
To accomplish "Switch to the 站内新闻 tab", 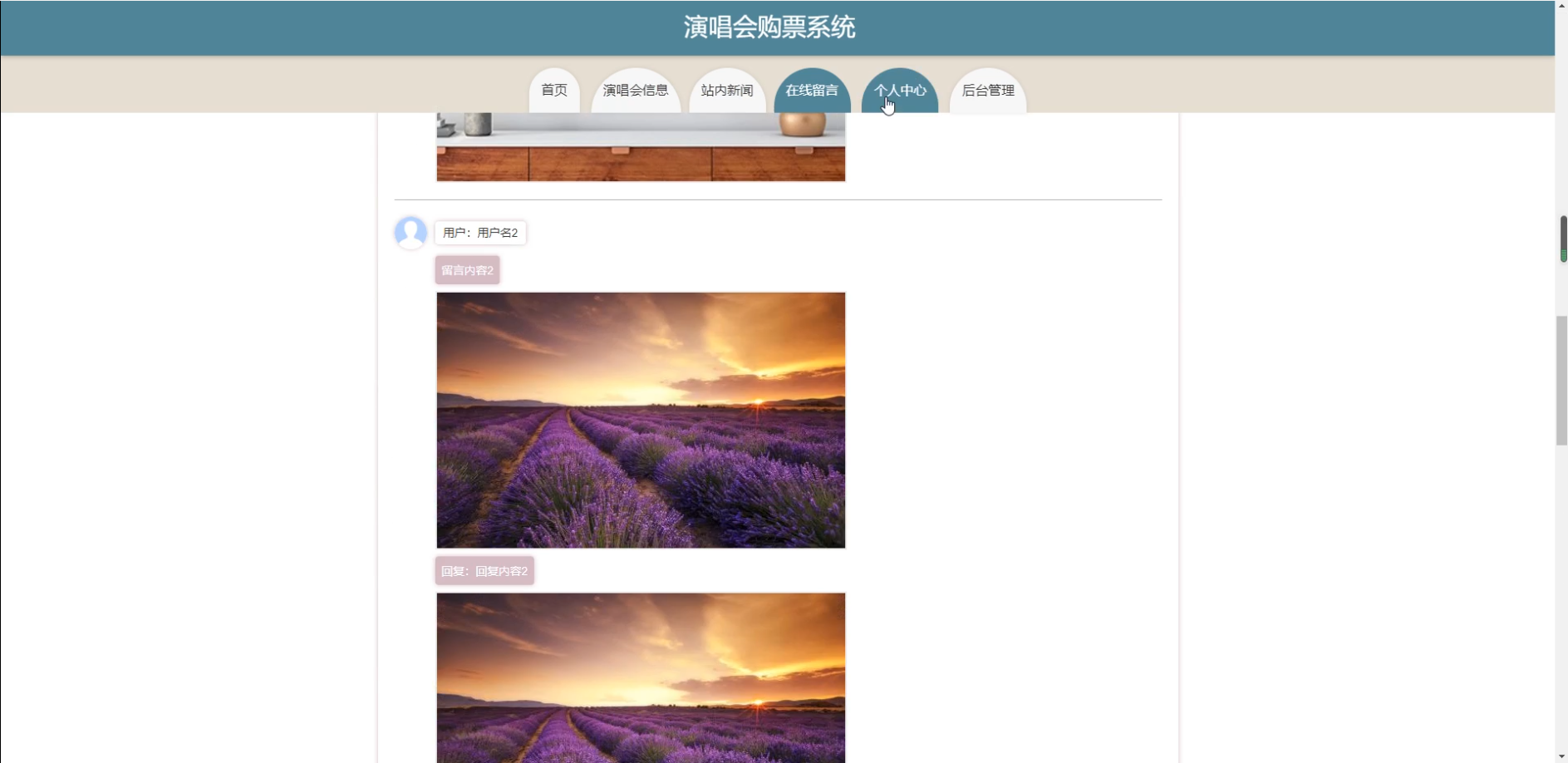I will point(727,91).
